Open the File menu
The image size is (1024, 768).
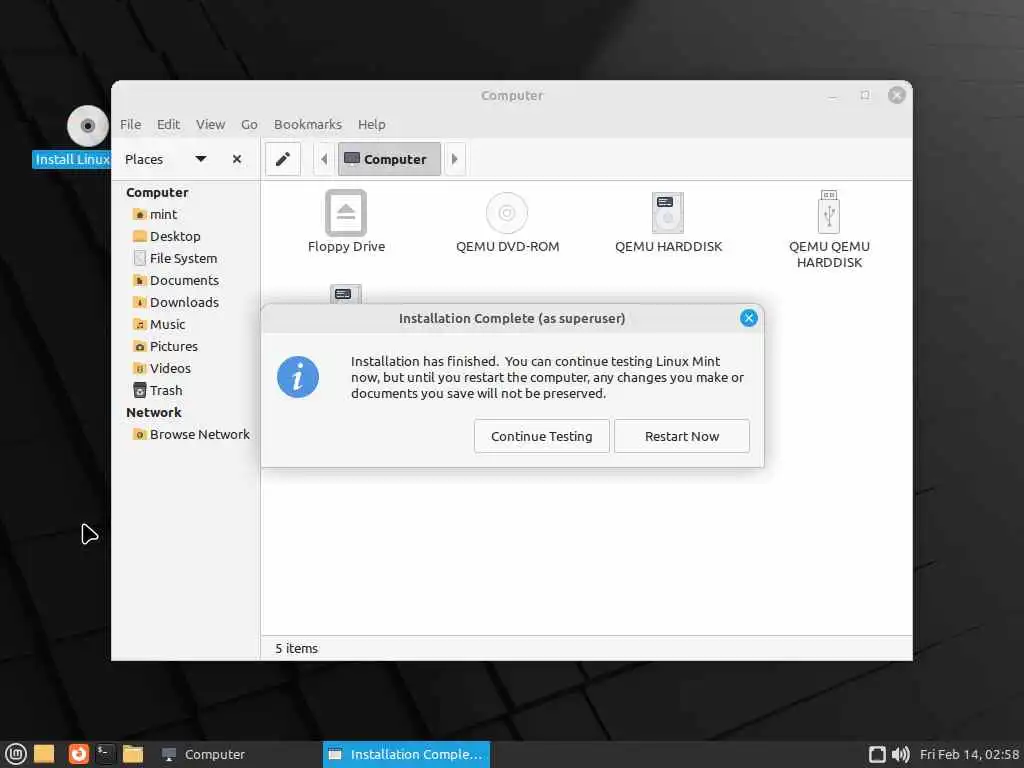pyautogui.click(x=131, y=124)
